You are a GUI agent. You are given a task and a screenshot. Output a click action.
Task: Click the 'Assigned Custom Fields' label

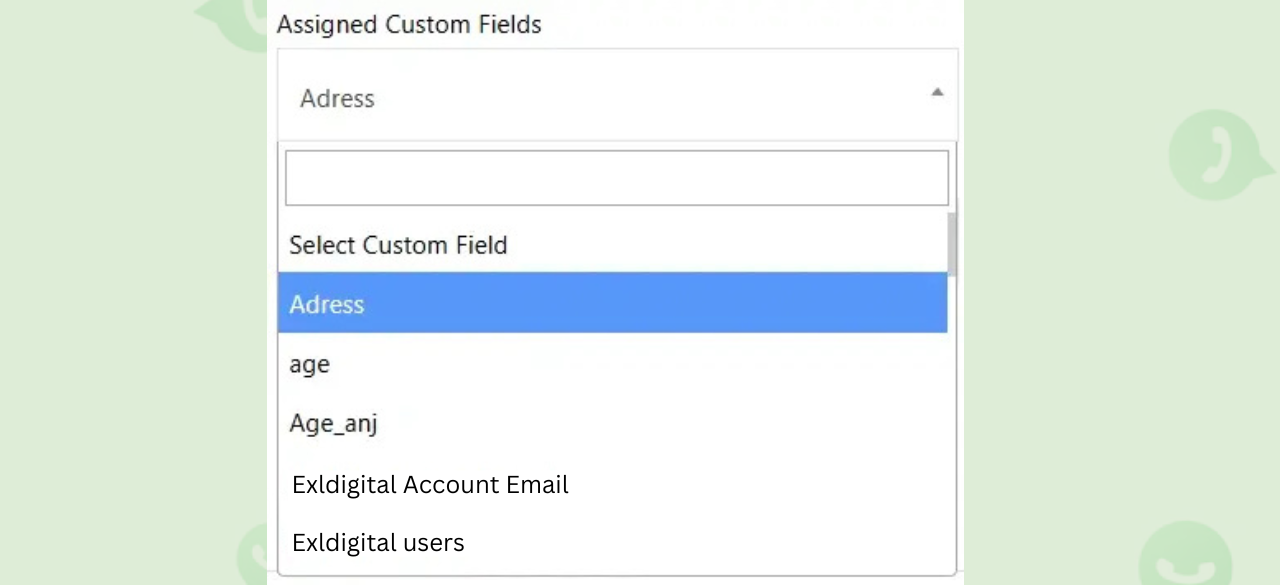409,24
